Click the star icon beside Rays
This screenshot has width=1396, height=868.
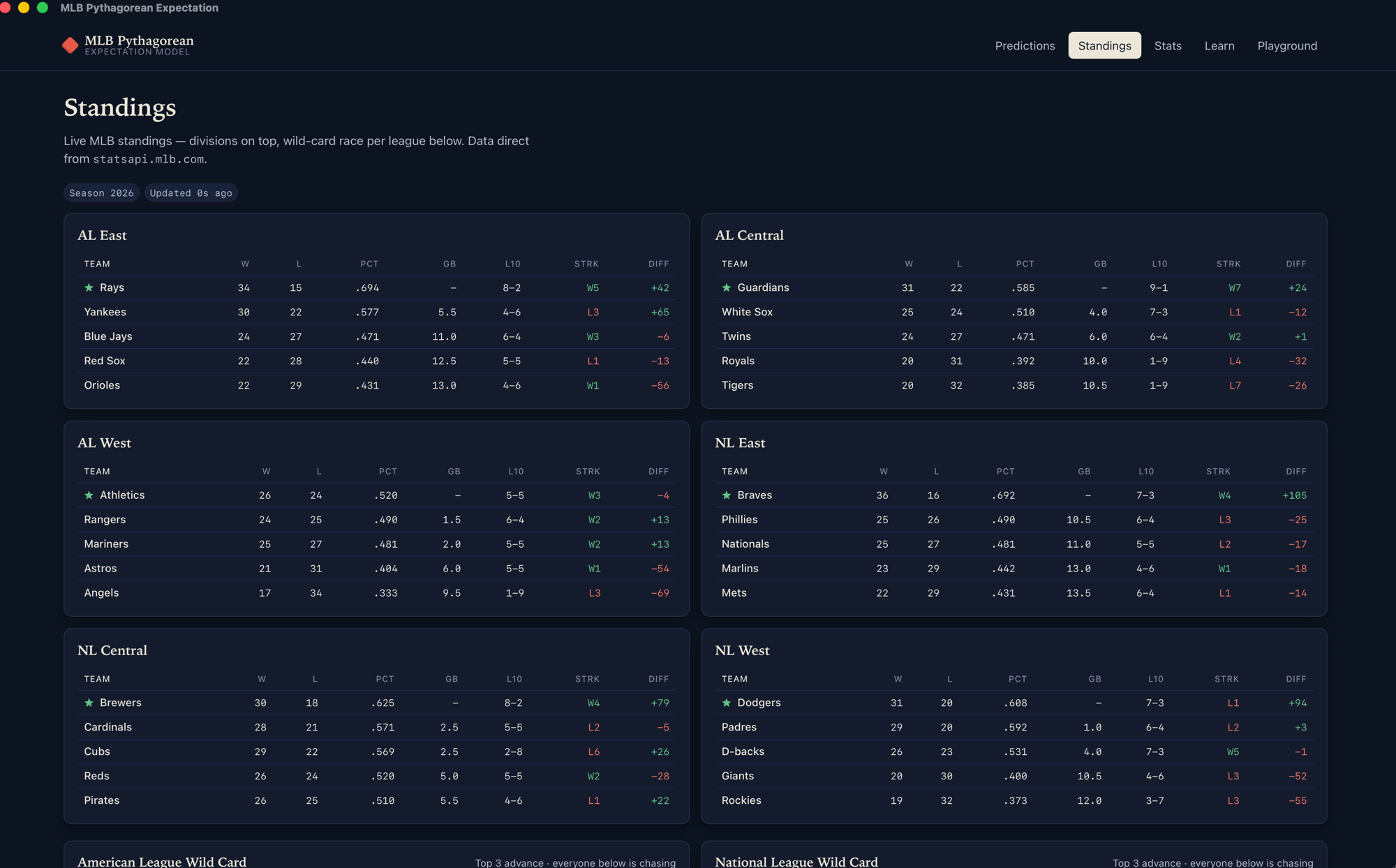89,287
